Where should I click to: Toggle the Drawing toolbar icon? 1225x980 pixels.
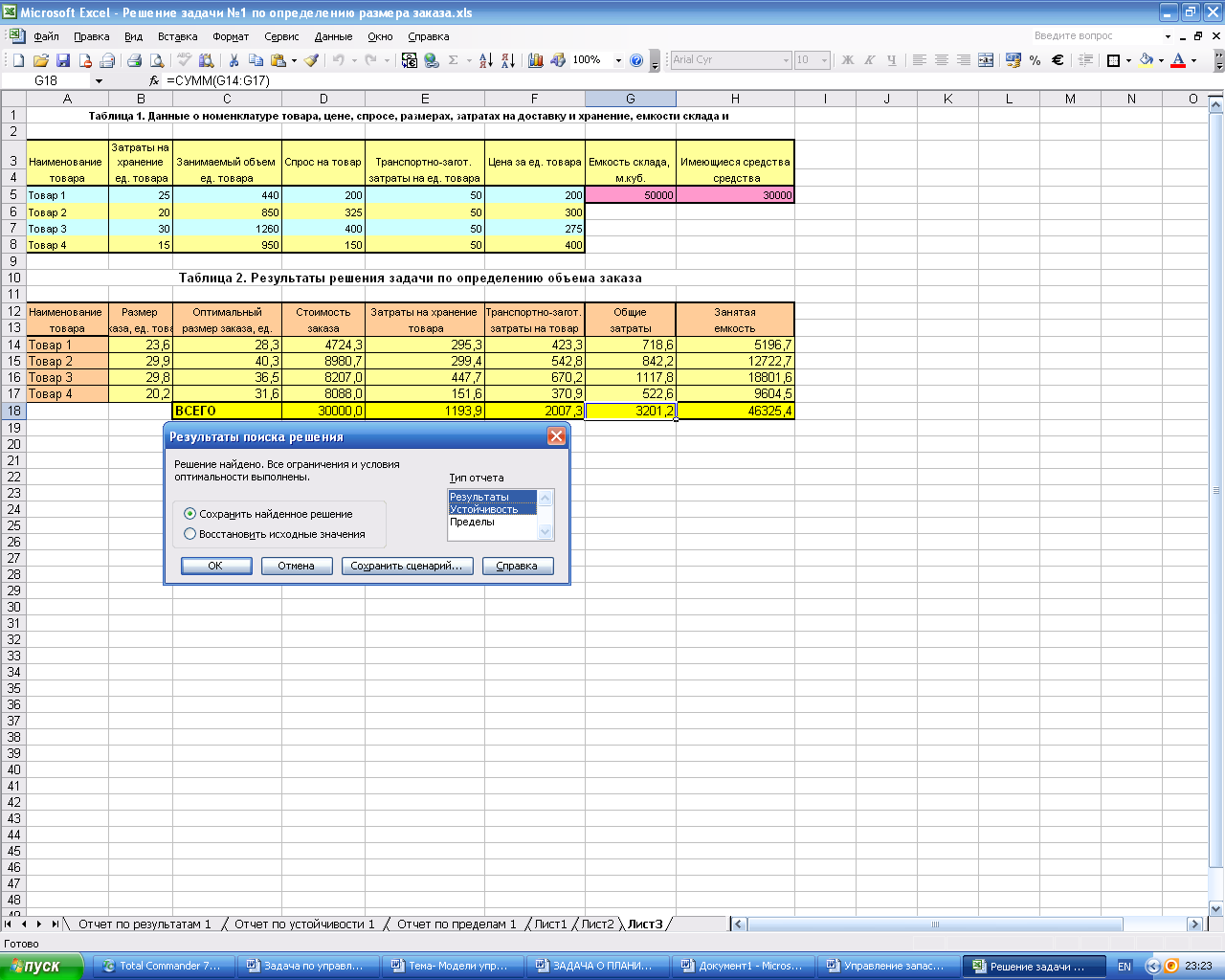(x=558, y=60)
